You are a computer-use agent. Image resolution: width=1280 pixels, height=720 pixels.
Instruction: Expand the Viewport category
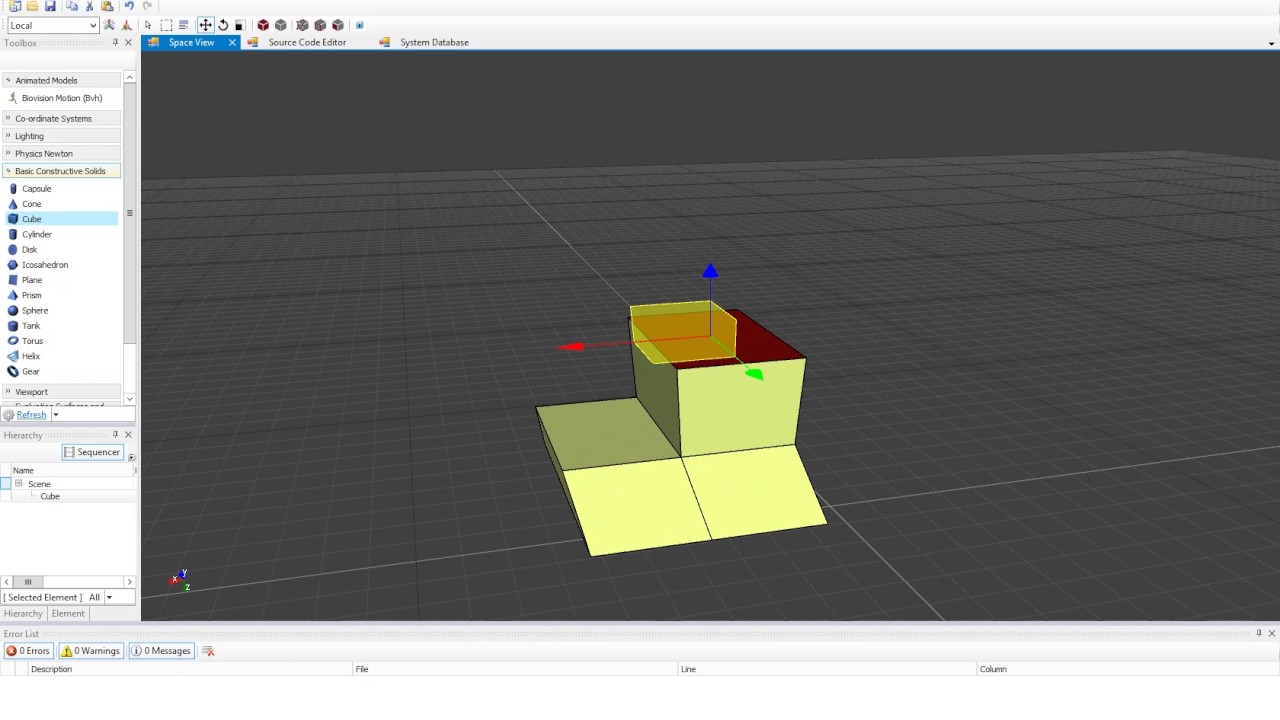click(61, 392)
